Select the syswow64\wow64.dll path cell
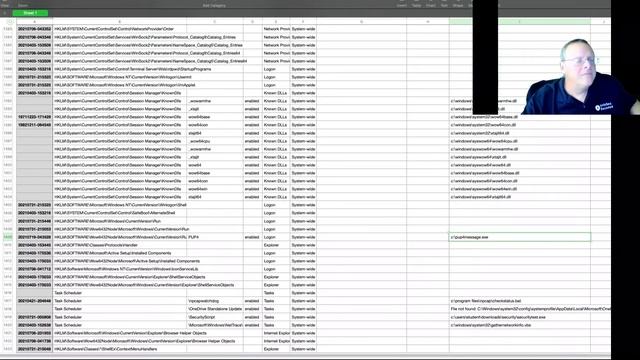640x360 pixels. point(520,165)
